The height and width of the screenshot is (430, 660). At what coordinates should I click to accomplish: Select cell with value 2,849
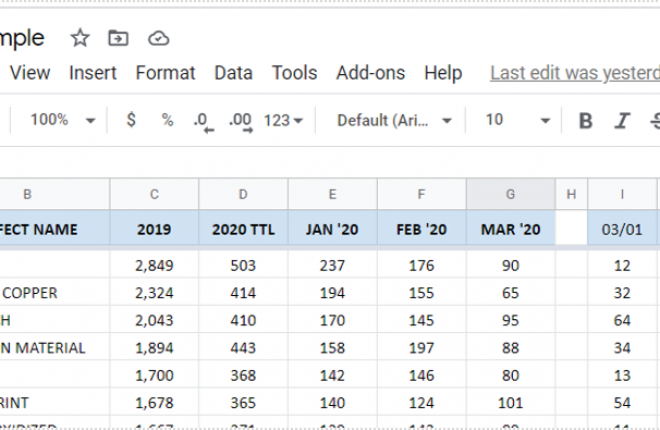tap(154, 265)
